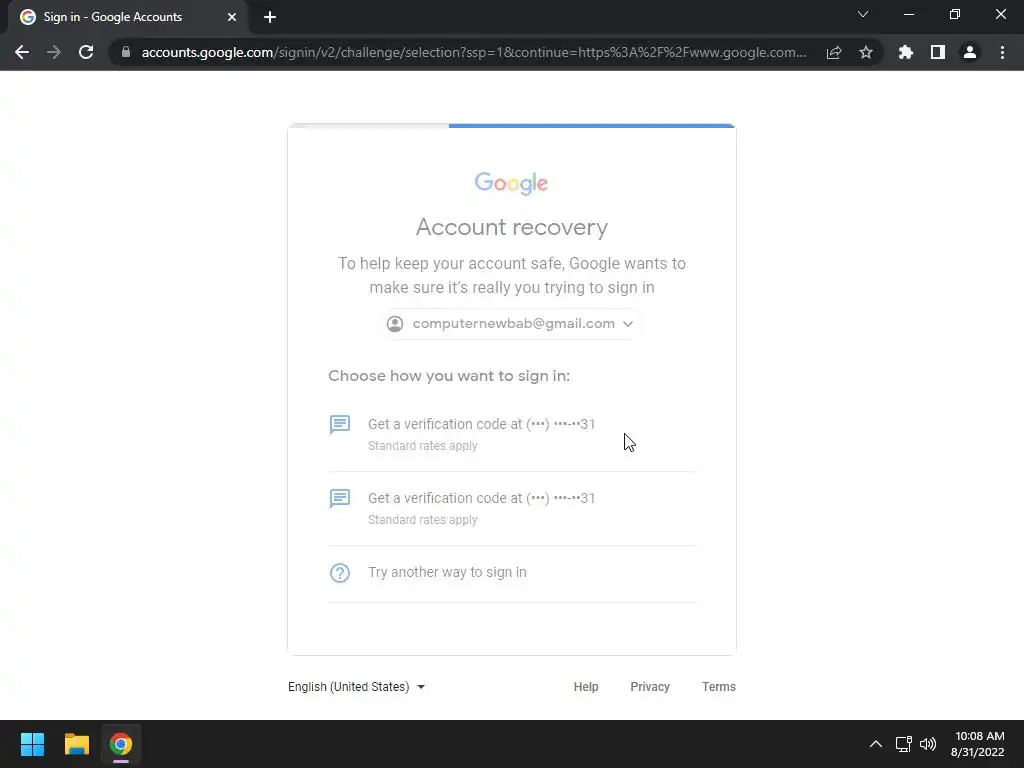Open the Chrome profile avatar icon
This screenshot has width=1024, height=768.
point(970,52)
